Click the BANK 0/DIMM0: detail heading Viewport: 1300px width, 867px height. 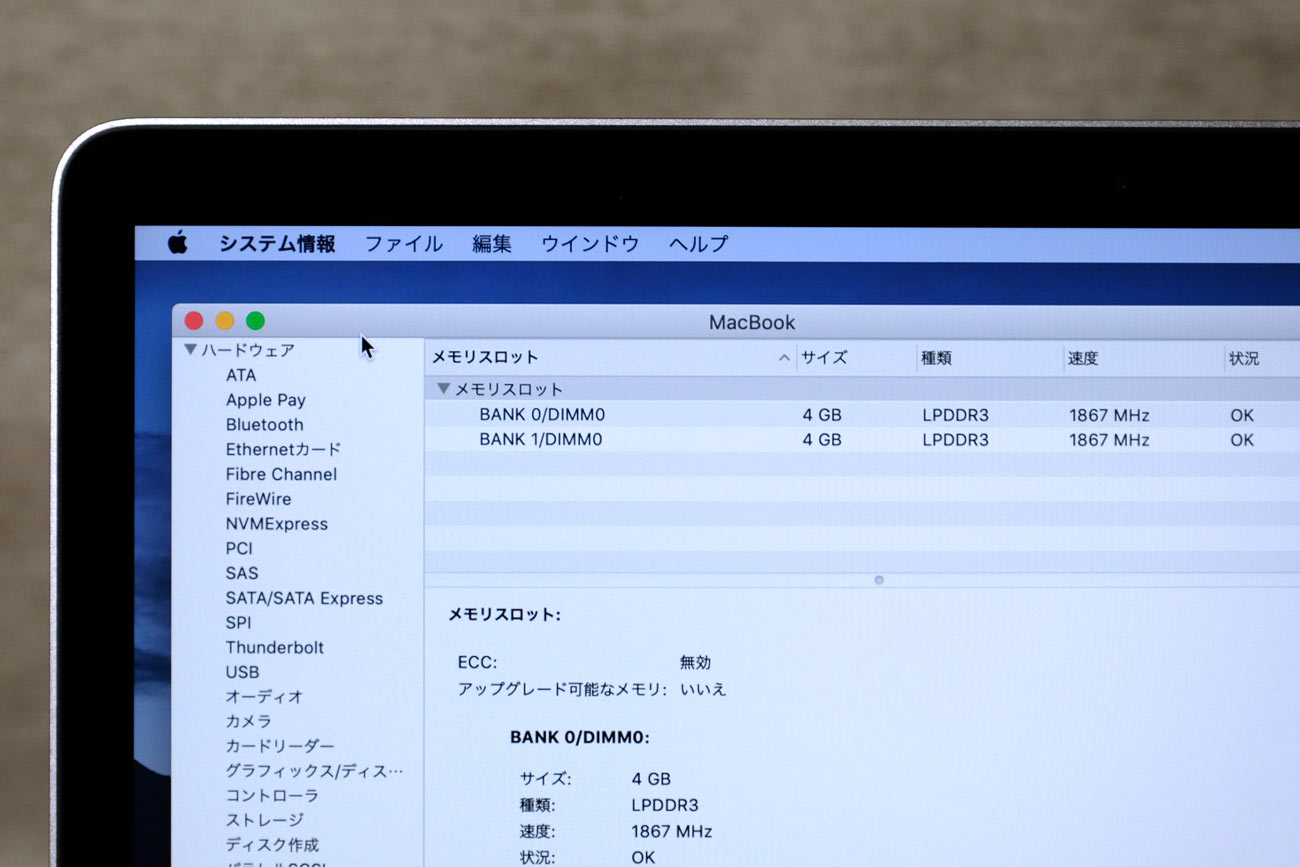coord(580,737)
